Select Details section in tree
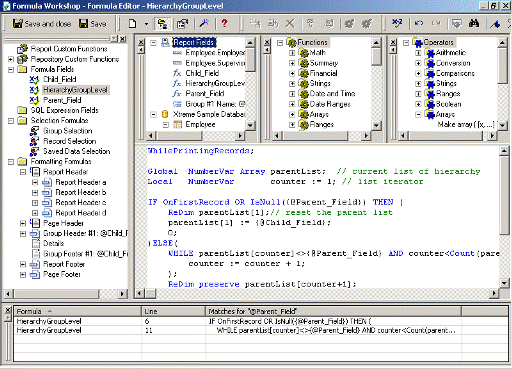Viewport: 512px width, 369px height. (x=53, y=243)
